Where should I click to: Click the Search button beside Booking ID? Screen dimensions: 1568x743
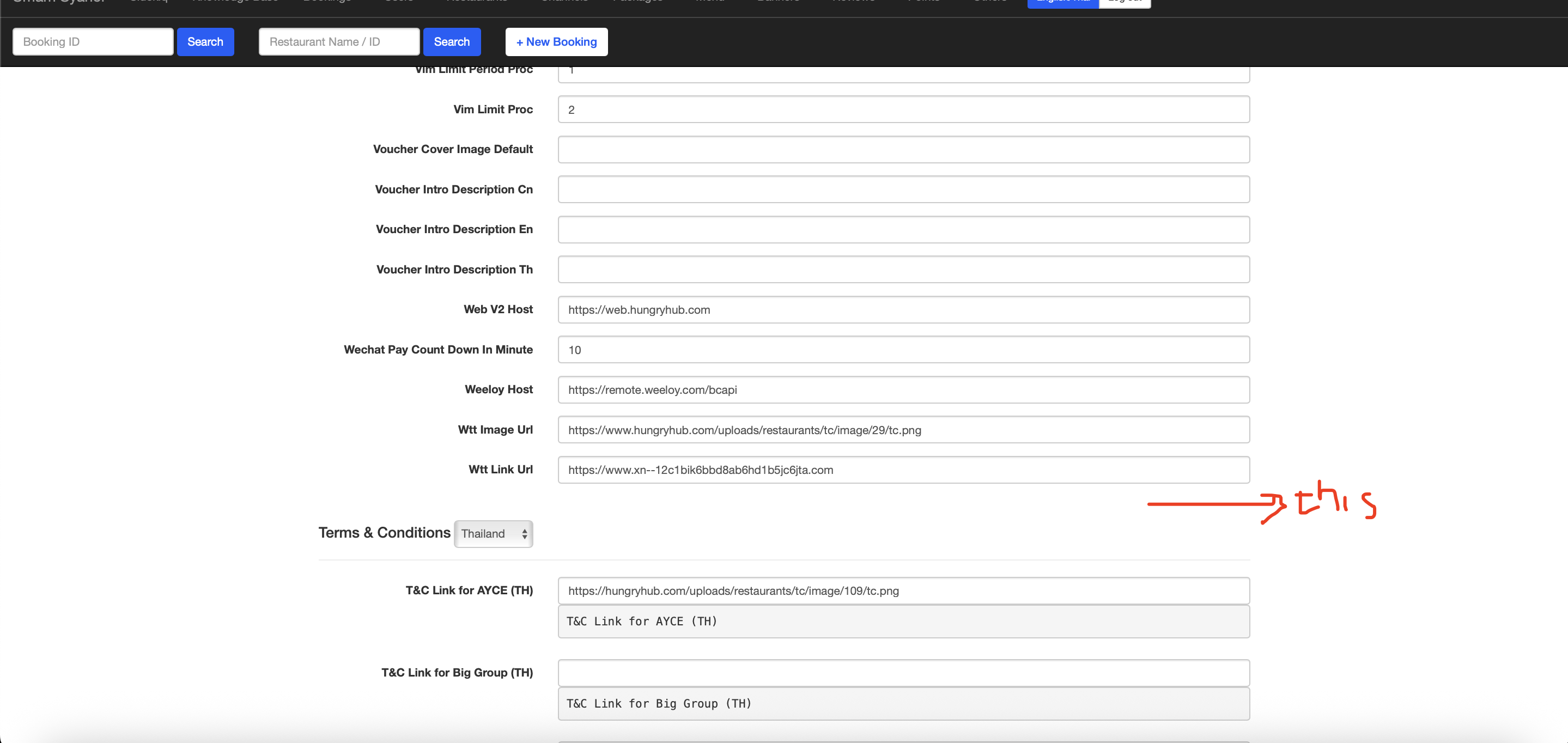[205, 42]
